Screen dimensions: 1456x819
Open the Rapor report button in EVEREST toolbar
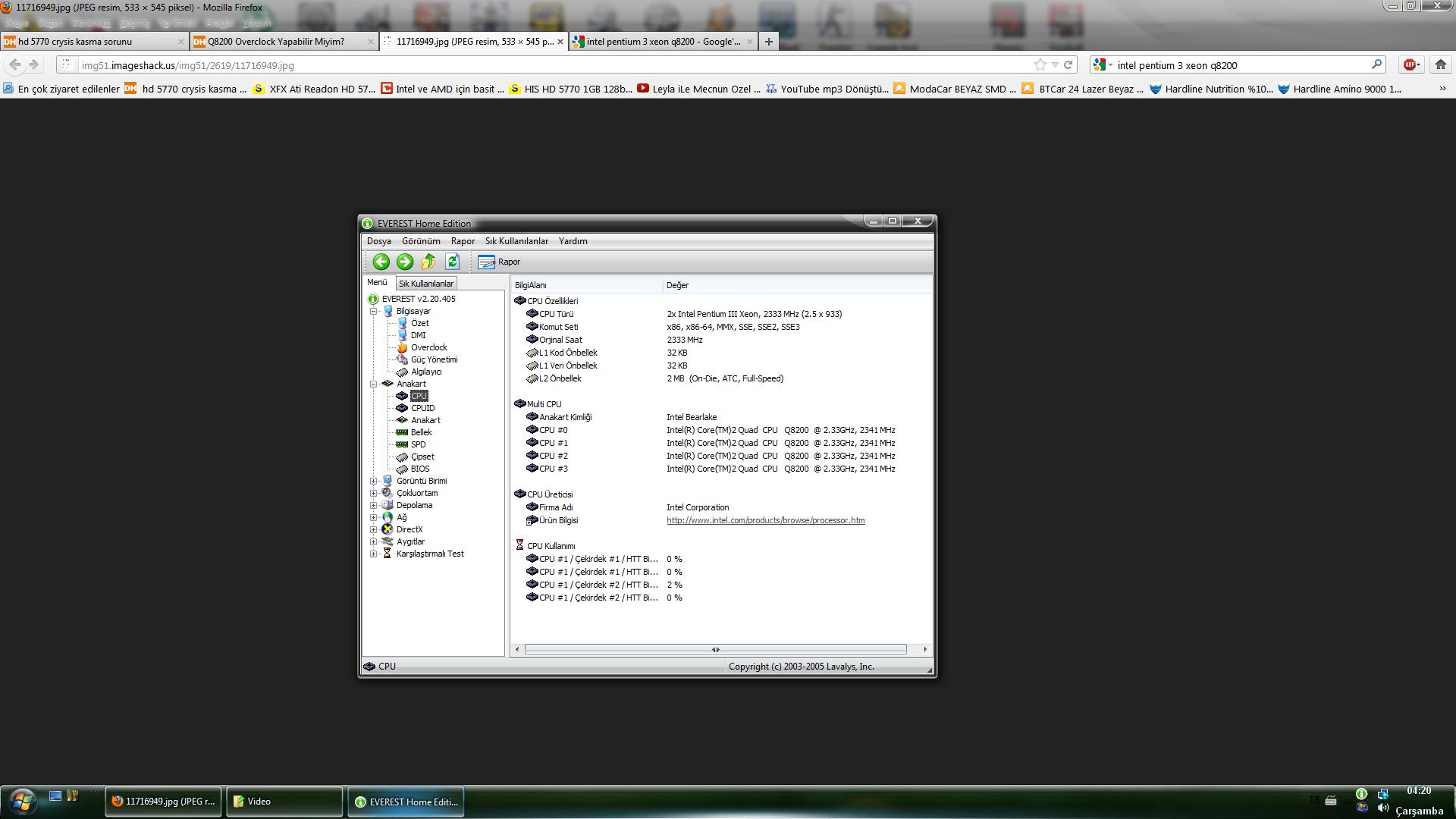coord(499,262)
